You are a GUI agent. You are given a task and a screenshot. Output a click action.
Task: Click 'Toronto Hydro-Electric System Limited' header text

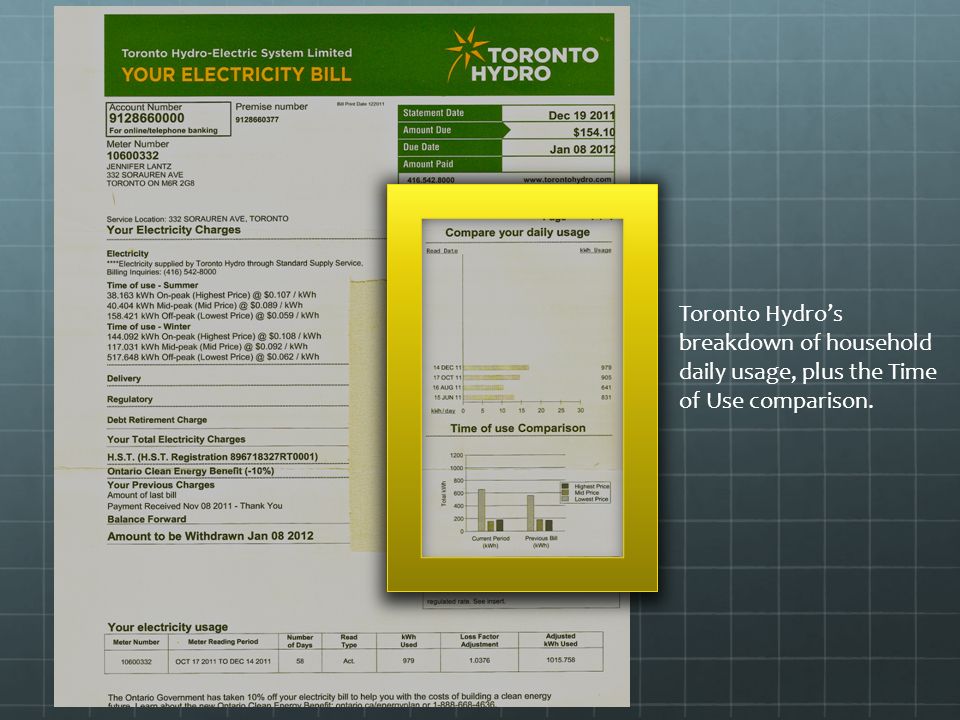tap(236, 53)
